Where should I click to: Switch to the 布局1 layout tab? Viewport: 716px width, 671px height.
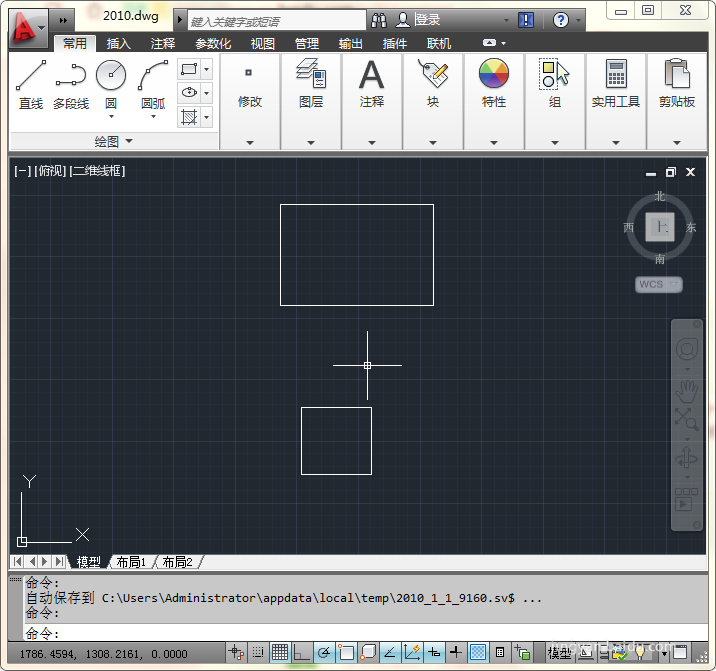click(131, 562)
